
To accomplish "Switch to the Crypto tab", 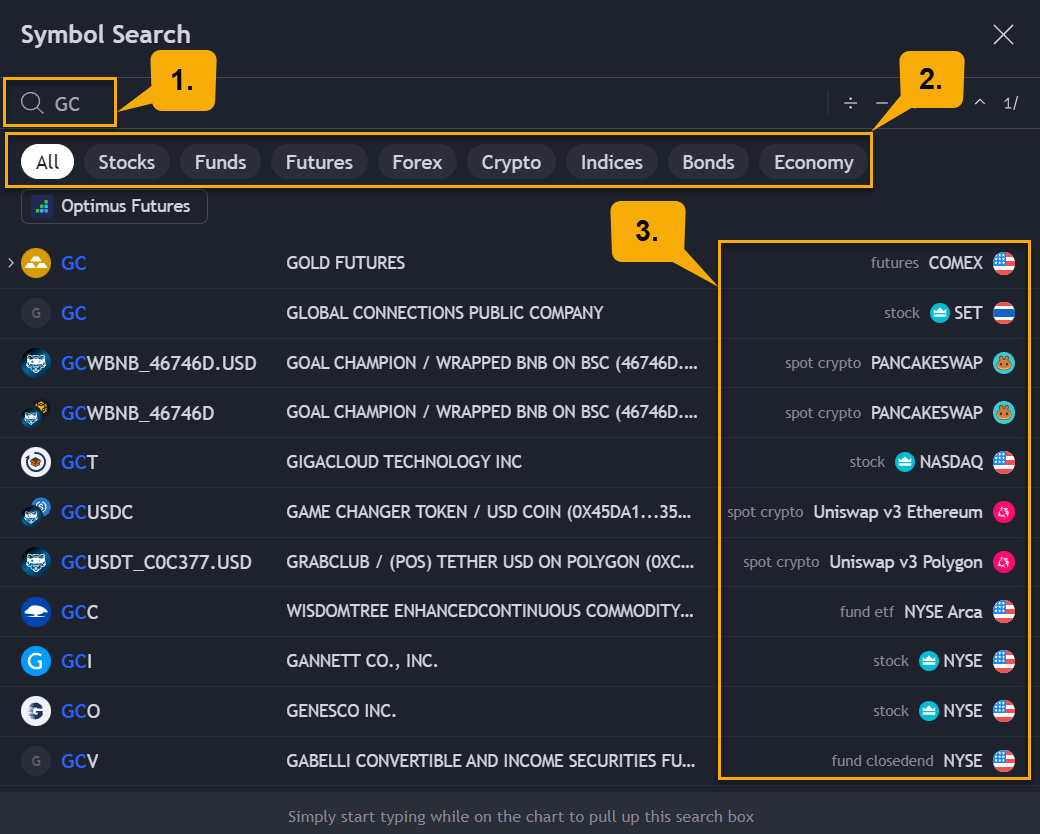I will coord(510,161).
